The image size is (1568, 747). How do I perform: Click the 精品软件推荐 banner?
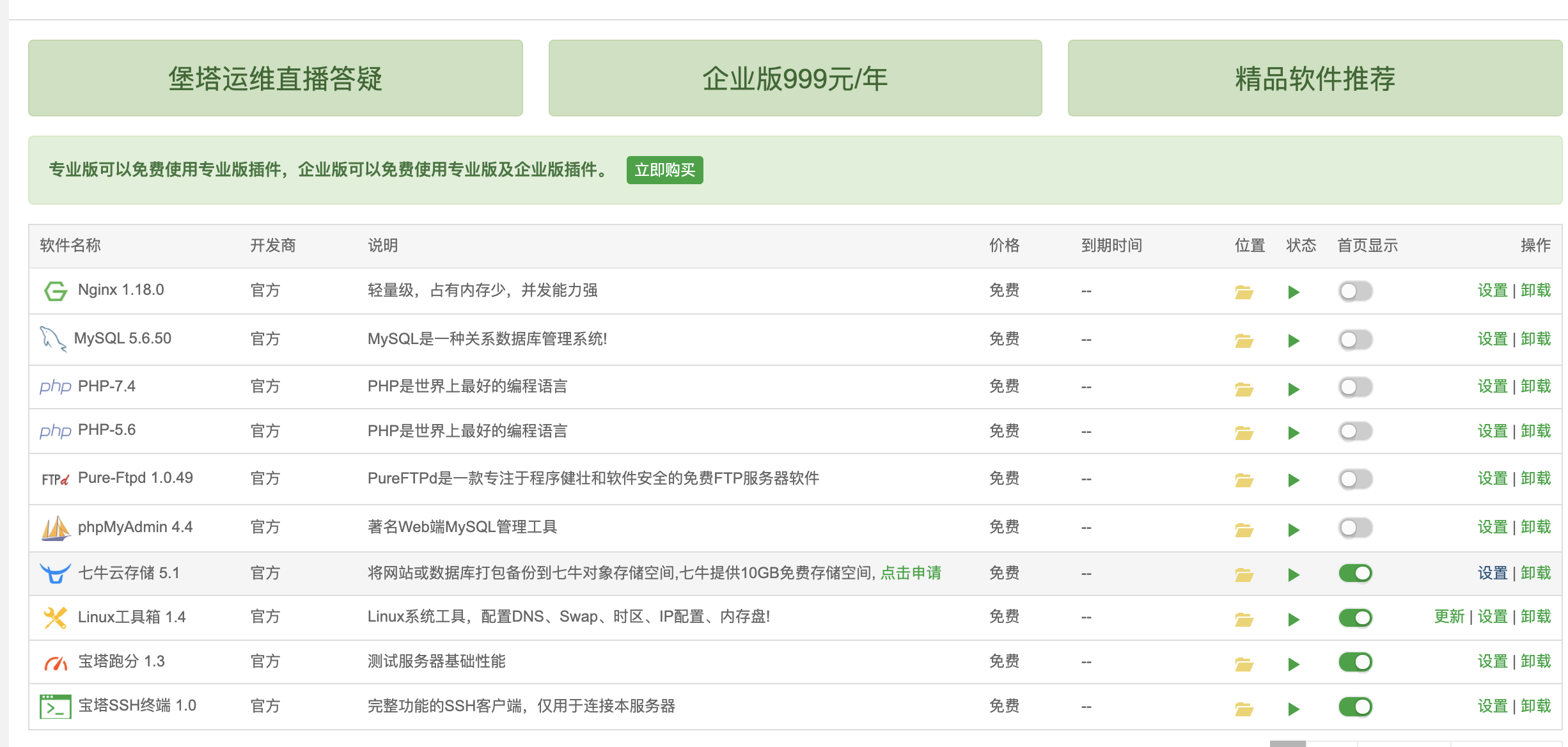1315,78
